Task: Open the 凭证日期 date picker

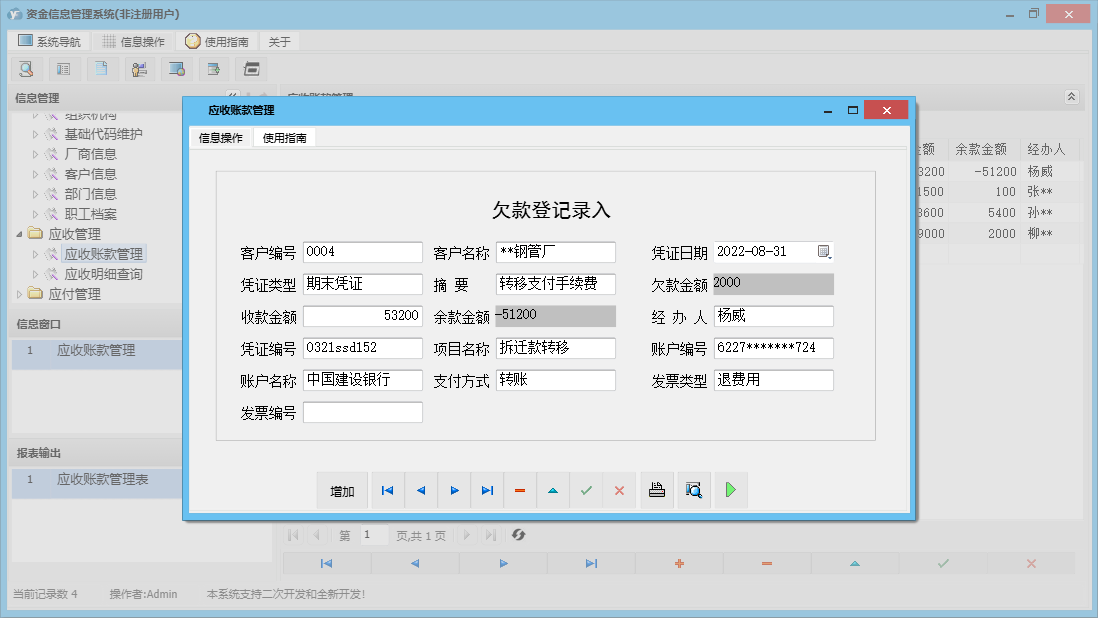Action: click(823, 252)
